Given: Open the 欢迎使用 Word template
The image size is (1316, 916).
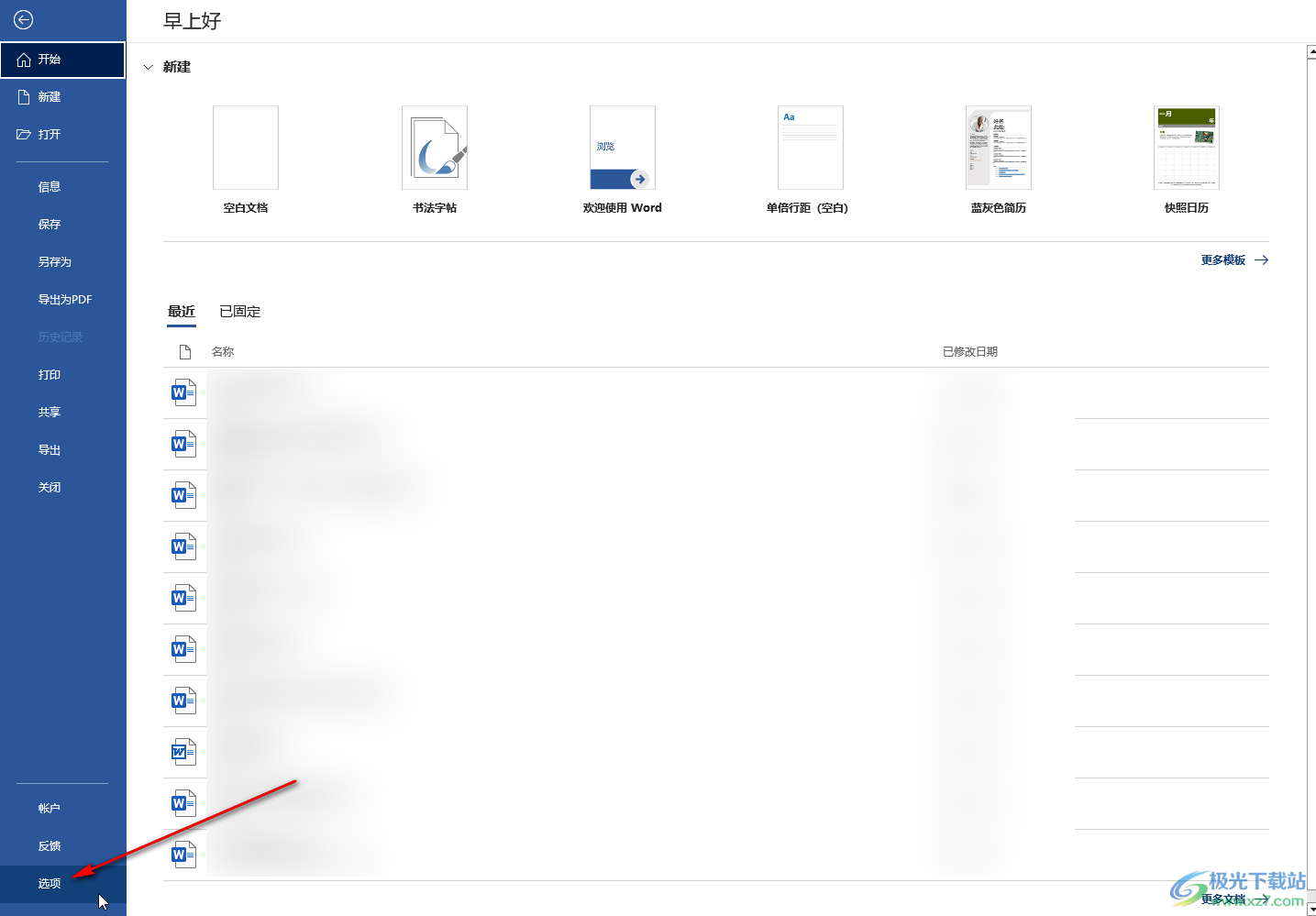Looking at the screenshot, I should (623, 160).
